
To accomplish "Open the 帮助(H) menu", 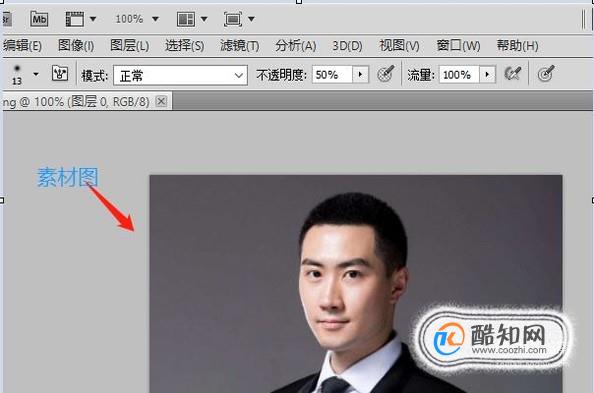I will coord(517,46).
